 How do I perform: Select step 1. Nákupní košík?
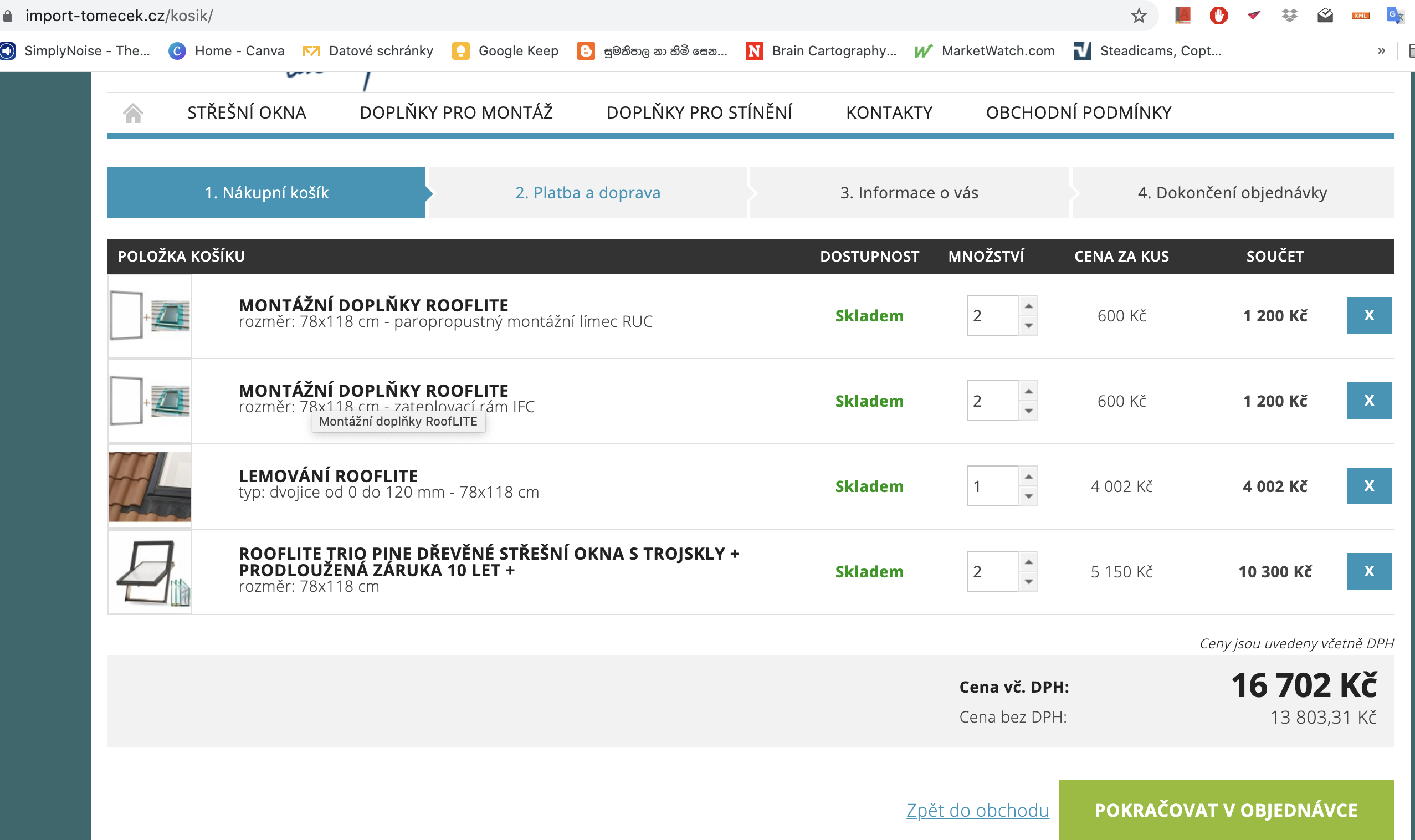pos(266,193)
